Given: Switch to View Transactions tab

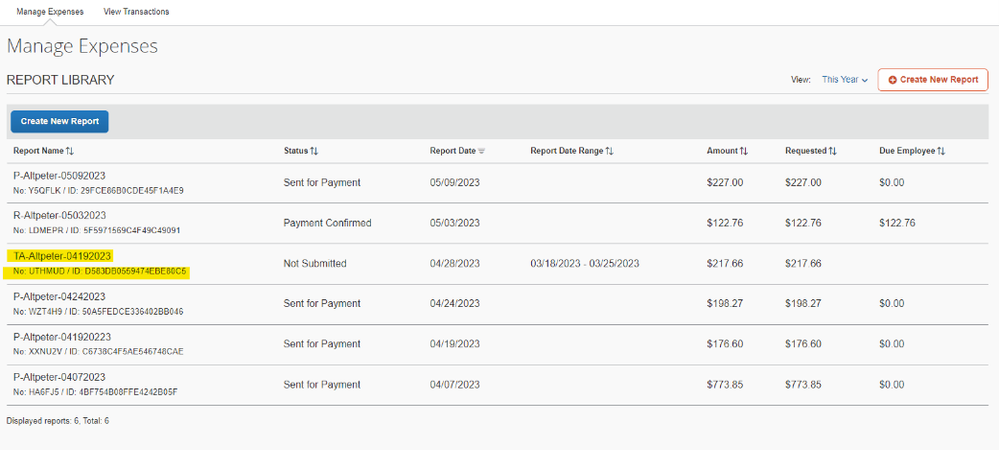Looking at the screenshot, I should pos(136,11).
